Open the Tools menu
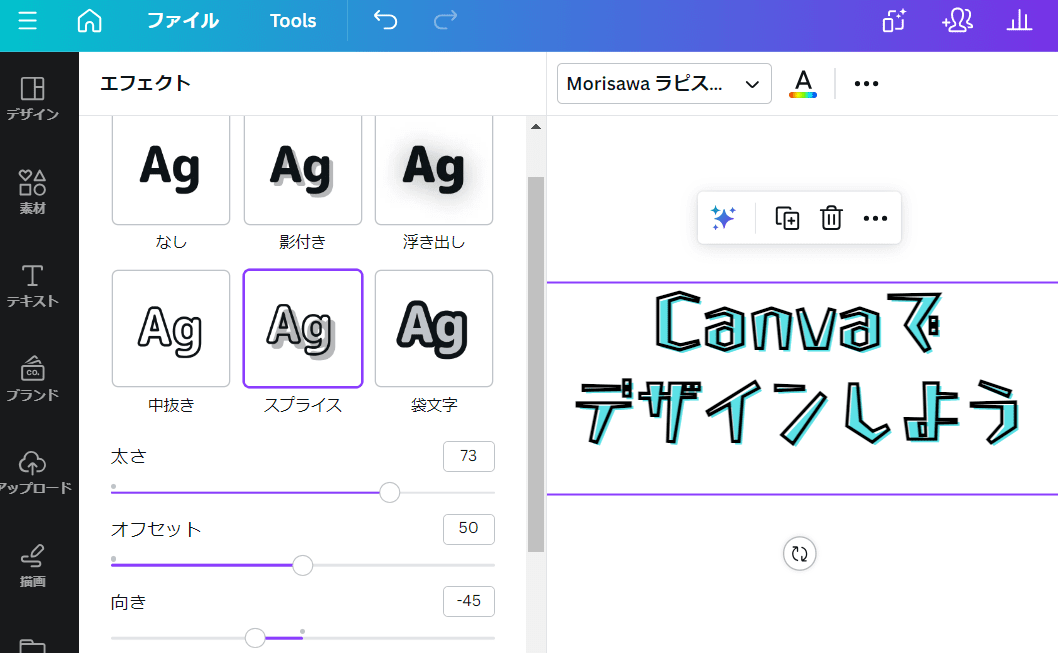This screenshot has height=653, width=1058. pos(292,20)
